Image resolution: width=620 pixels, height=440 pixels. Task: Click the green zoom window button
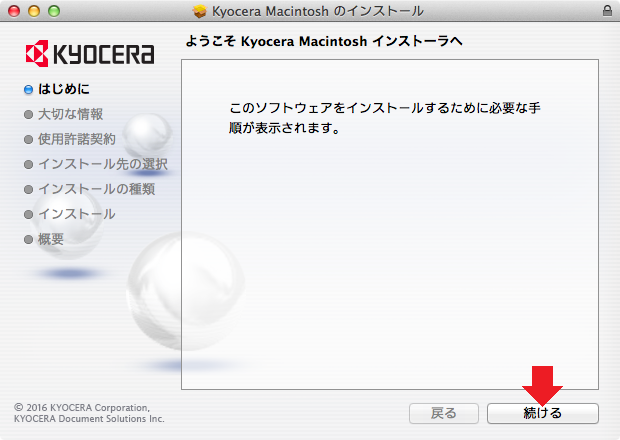(51, 11)
